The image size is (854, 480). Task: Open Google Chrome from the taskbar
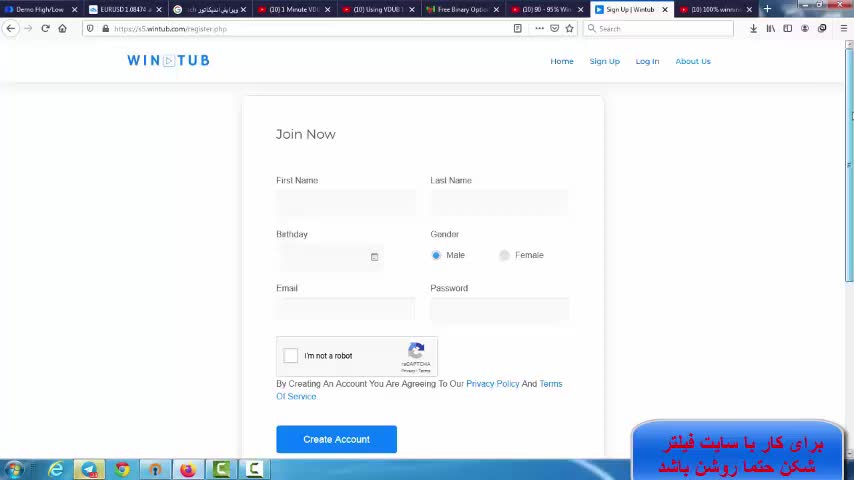click(x=123, y=469)
